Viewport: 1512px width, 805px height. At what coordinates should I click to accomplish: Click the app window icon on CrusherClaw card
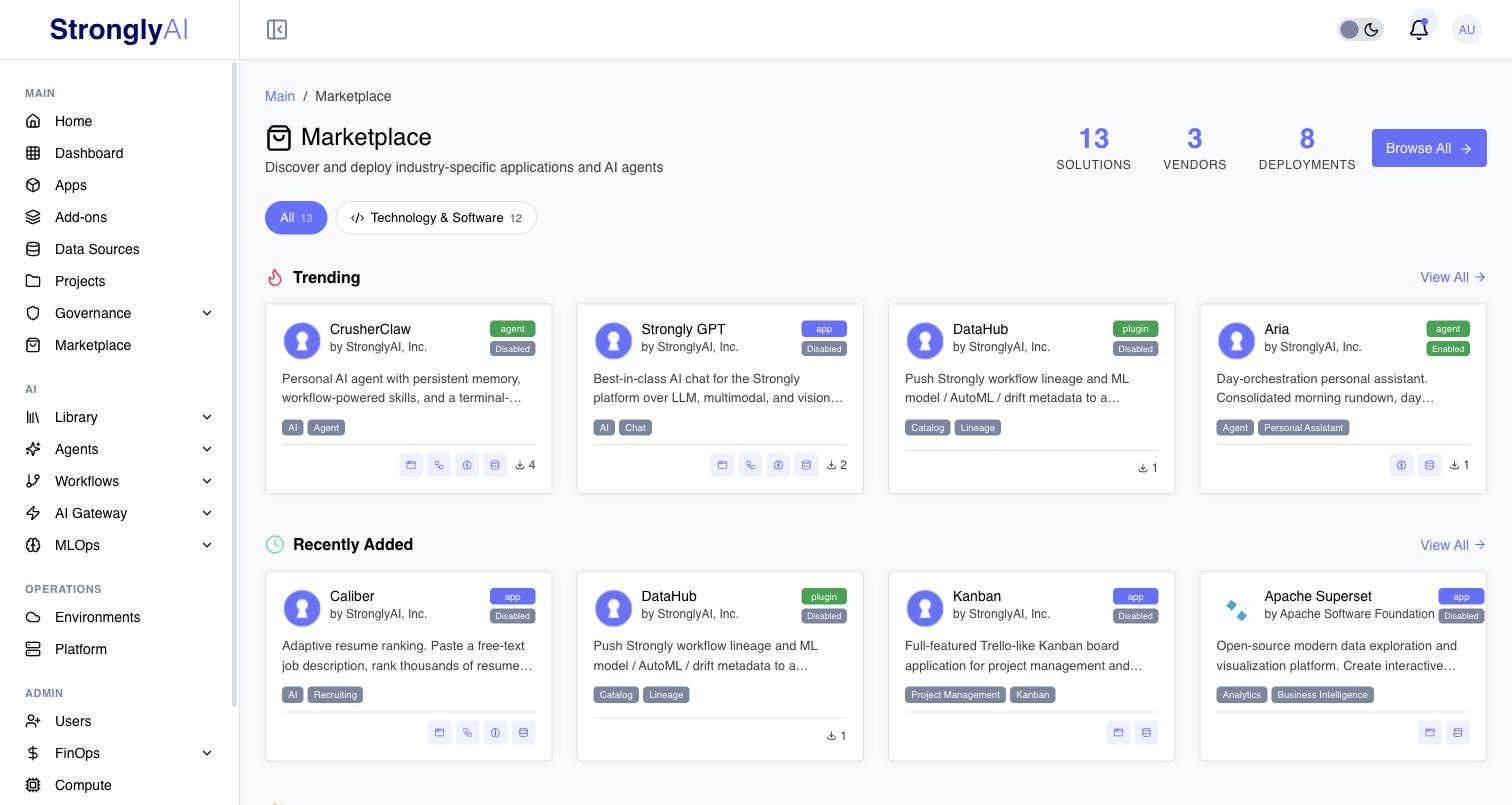coord(411,465)
